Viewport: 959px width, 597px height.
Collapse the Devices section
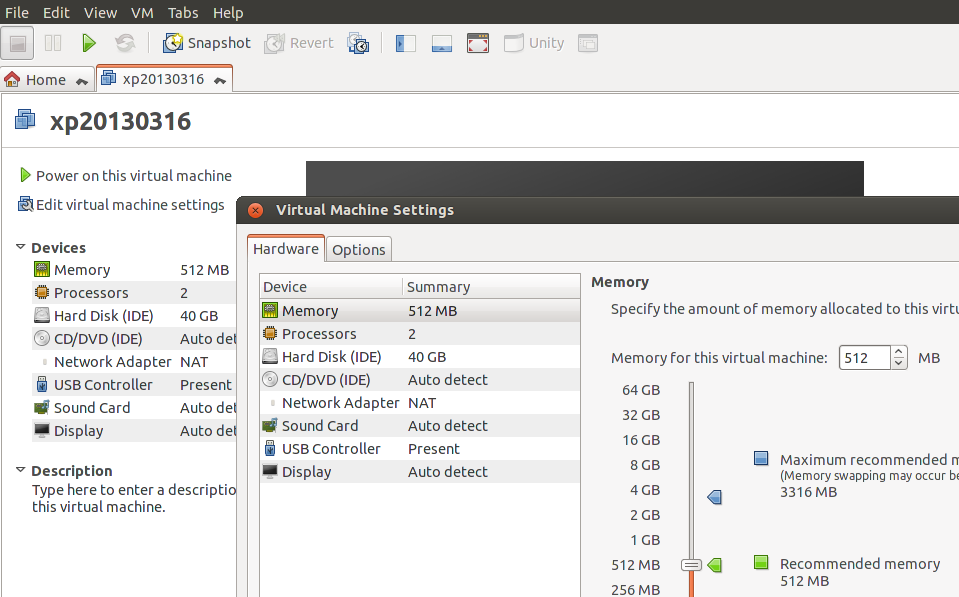click(20, 247)
